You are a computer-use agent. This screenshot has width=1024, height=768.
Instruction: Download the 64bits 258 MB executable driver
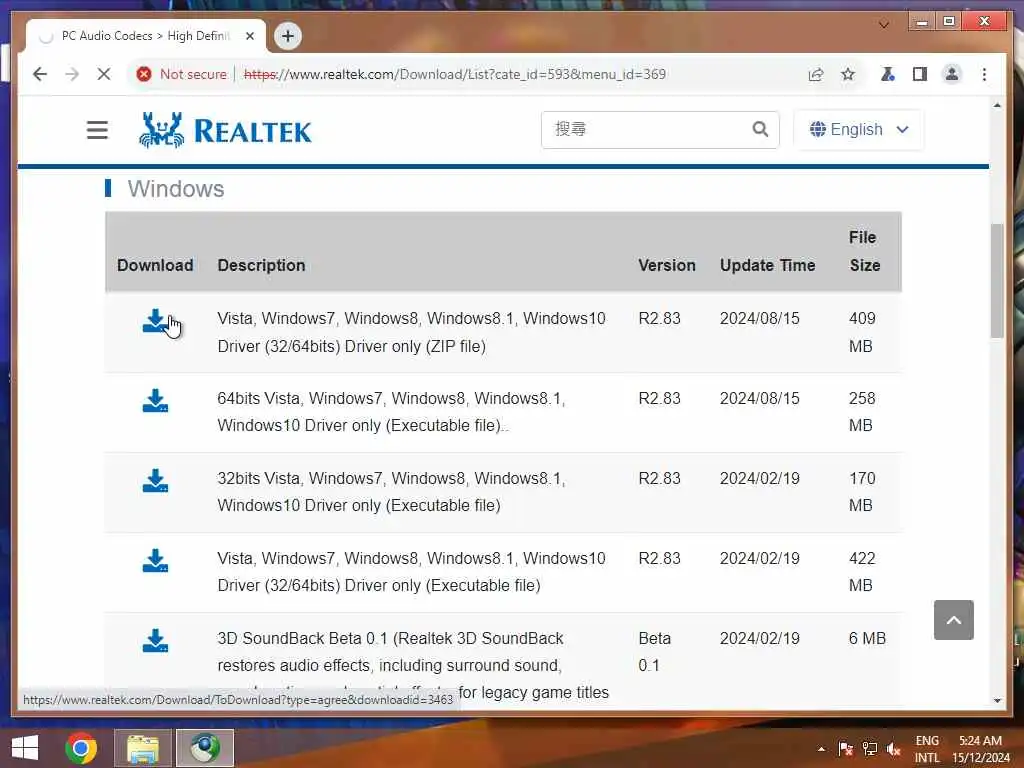(155, 401)
